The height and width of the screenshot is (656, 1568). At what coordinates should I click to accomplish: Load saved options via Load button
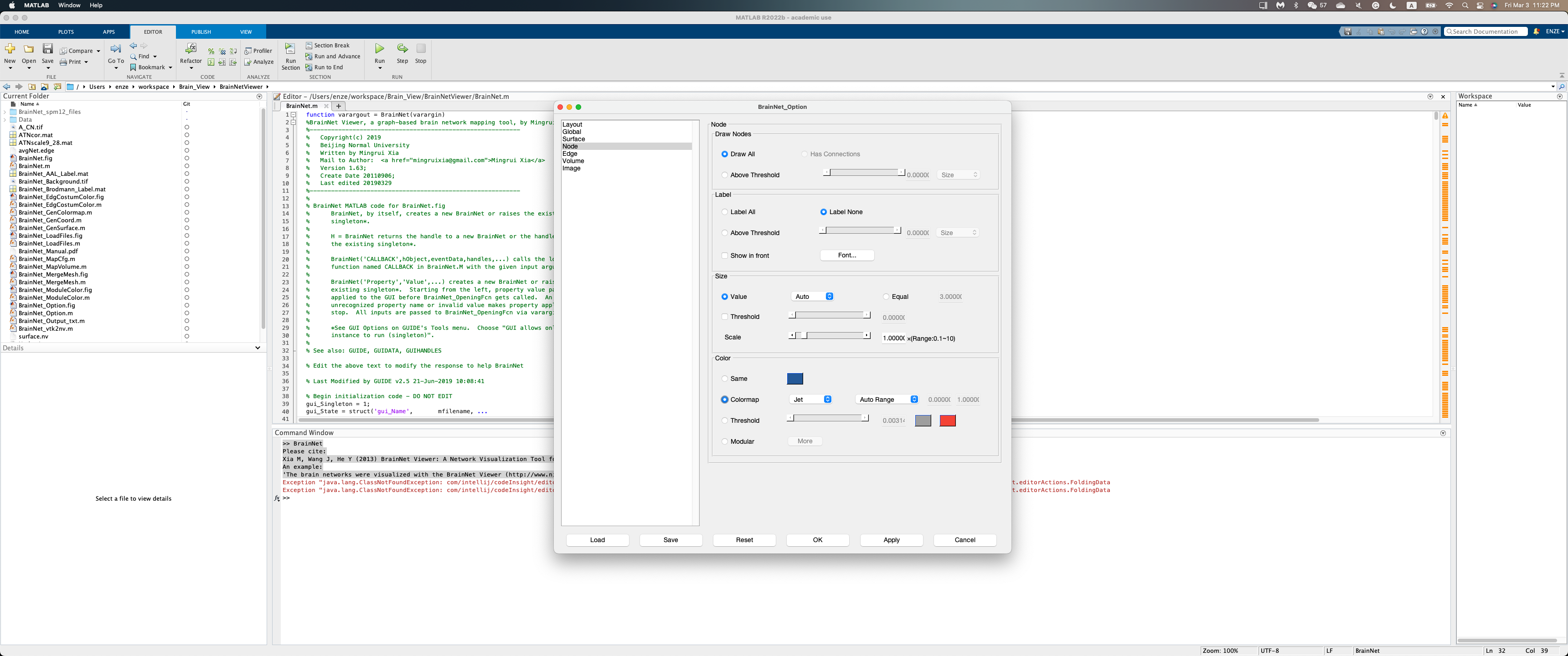click(x=597, y=540)
